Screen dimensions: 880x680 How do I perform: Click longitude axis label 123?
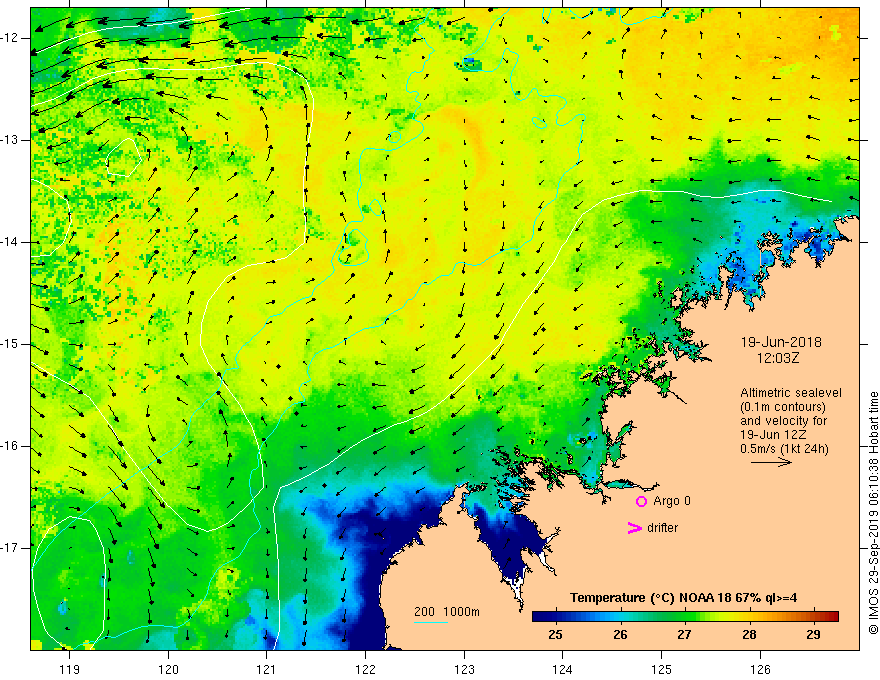click(464, 669)
